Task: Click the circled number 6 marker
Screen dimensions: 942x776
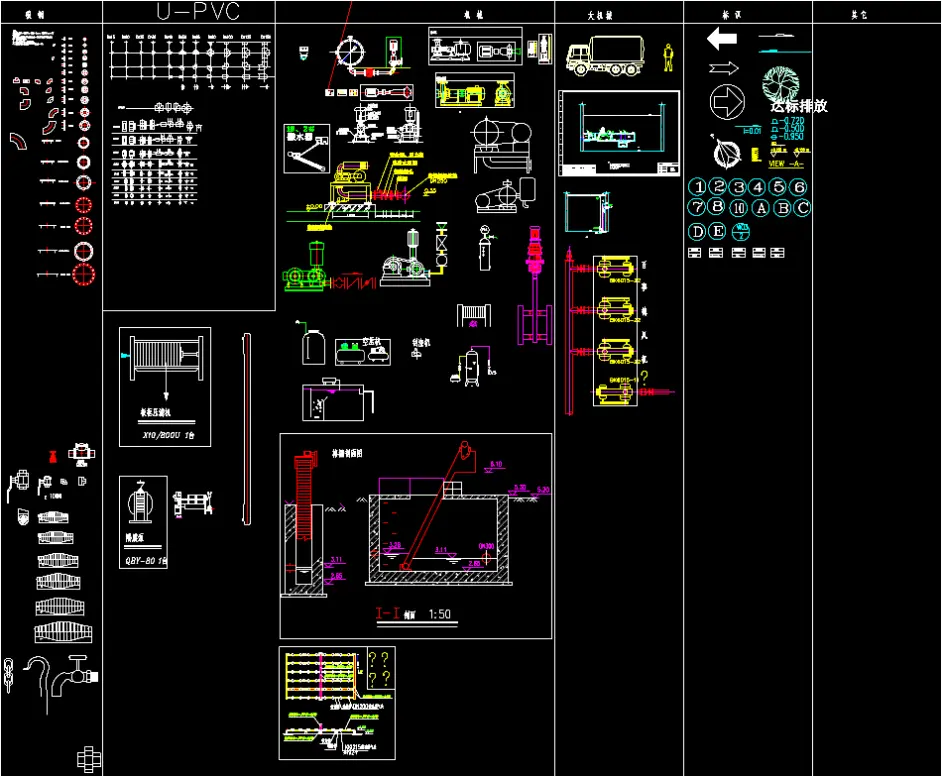Action: tap(799, 187)
